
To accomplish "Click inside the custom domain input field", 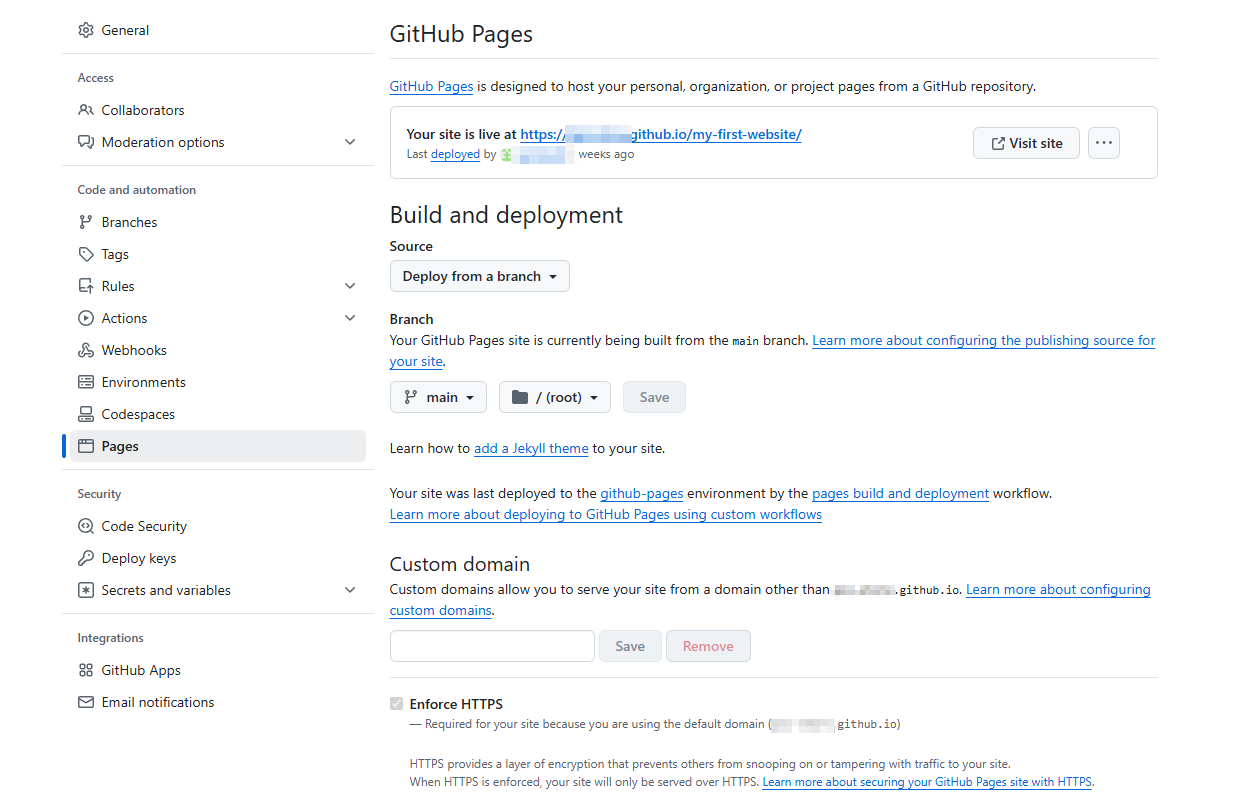I will (492, 645).
